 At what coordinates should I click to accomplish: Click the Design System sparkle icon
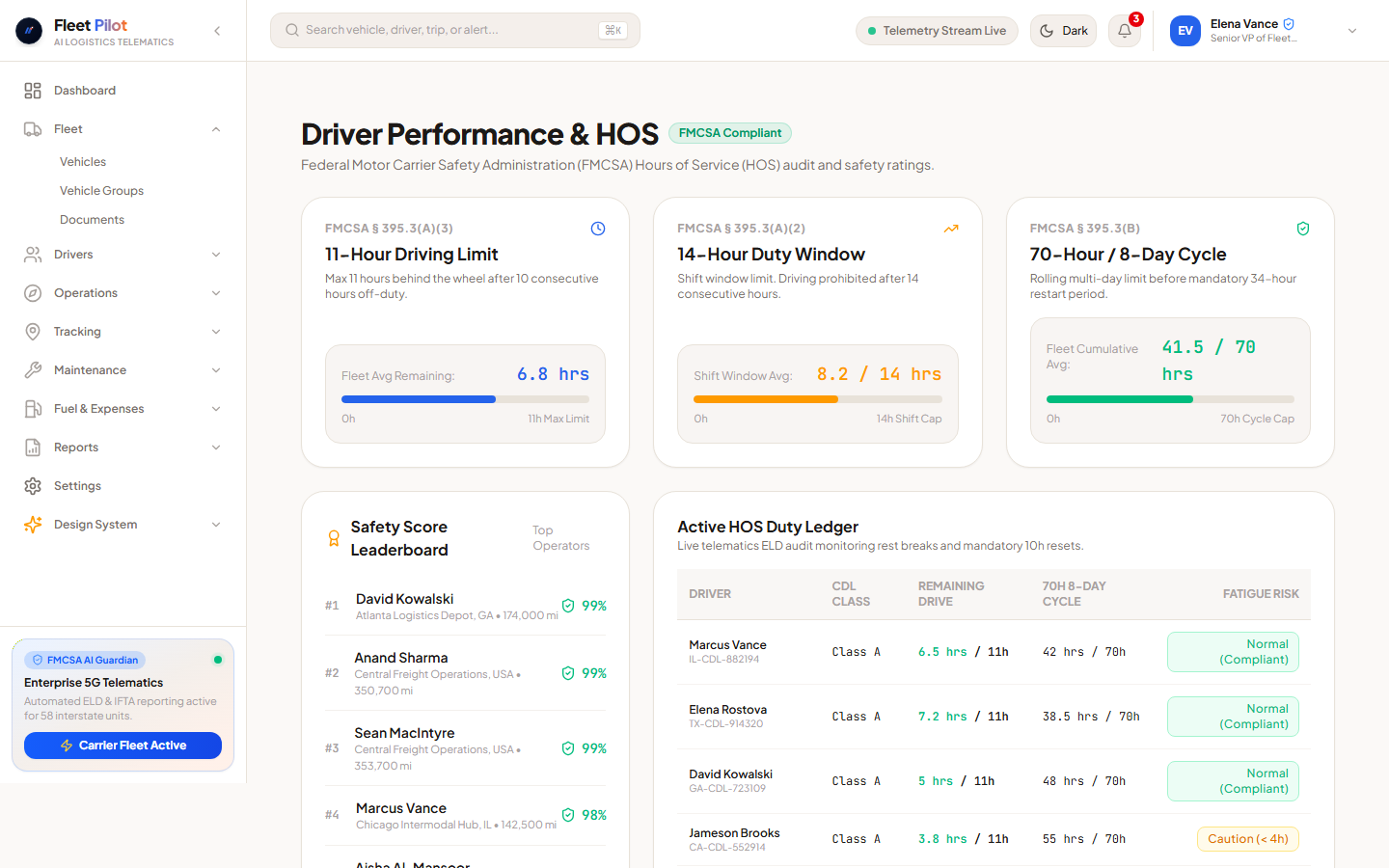point(33,525)
